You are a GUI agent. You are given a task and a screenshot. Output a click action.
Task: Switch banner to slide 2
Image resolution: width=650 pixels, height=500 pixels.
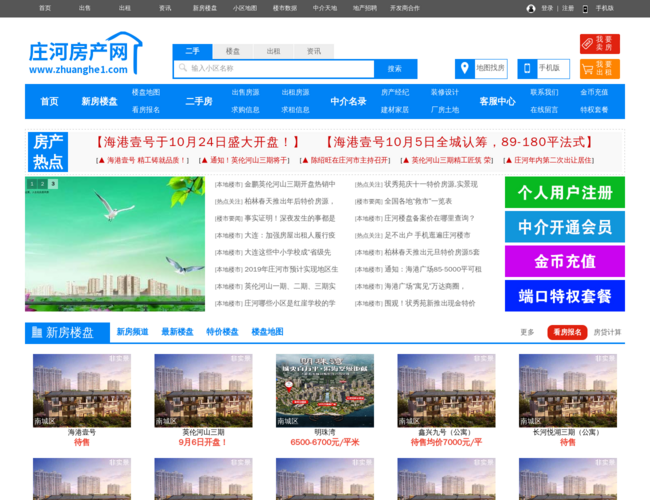coord(42,184)
